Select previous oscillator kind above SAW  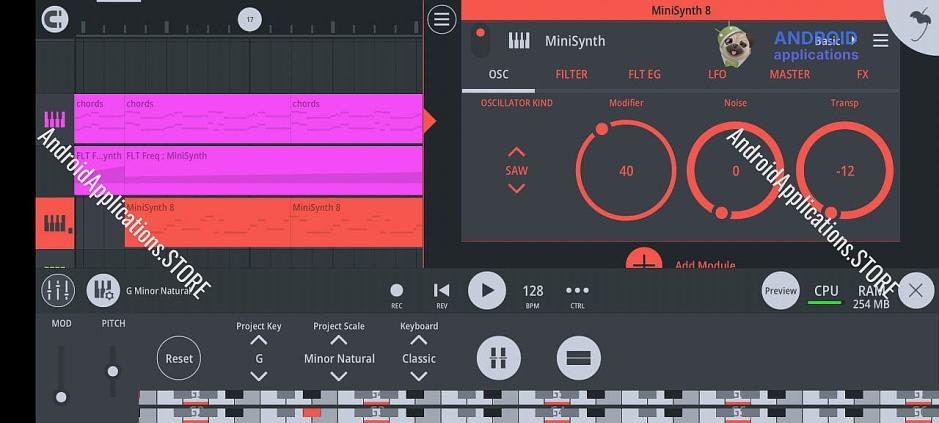[516, 152]
